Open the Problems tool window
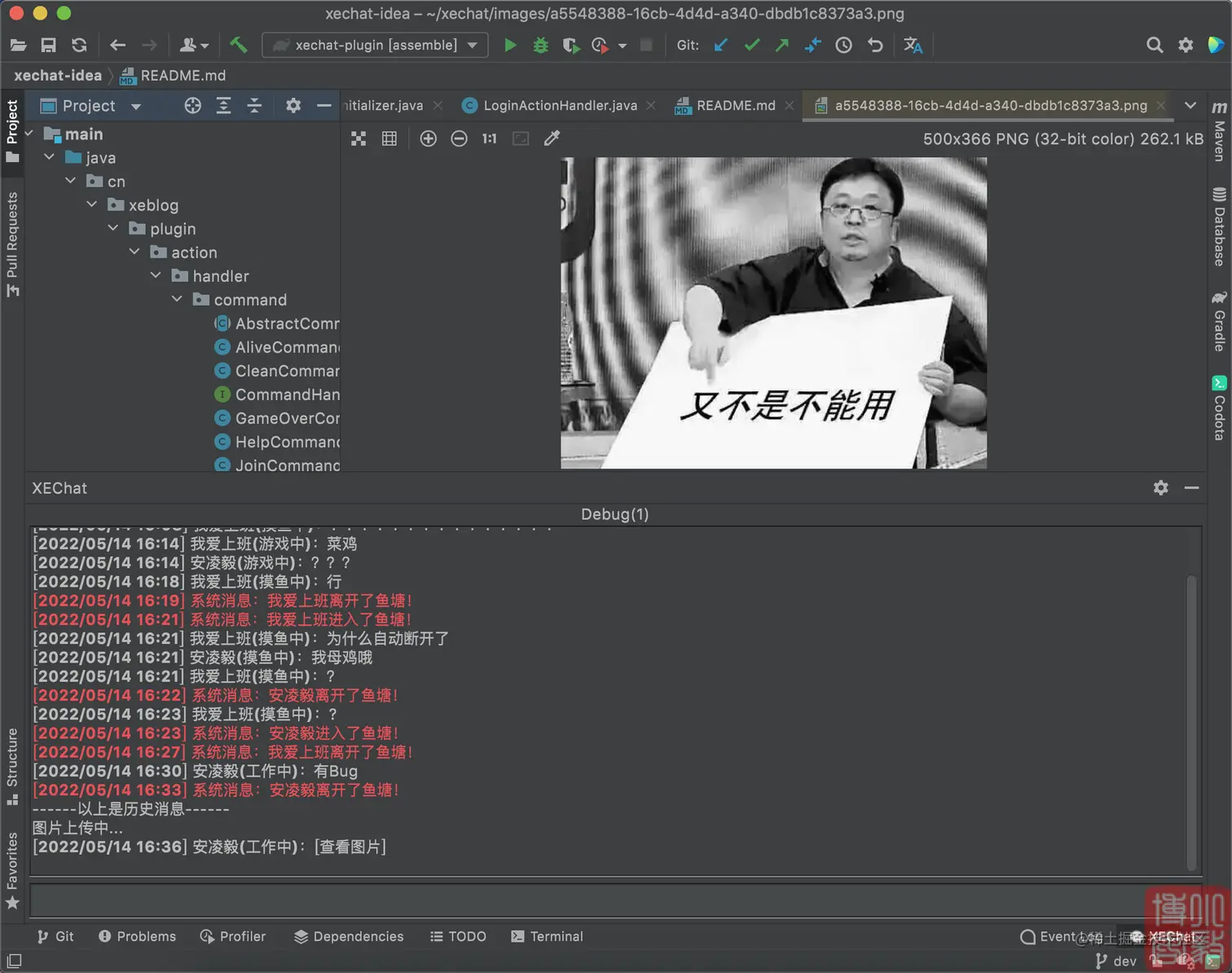Image resolution: width=1232 pixels, height=973 pixels. tap(137, 936)
